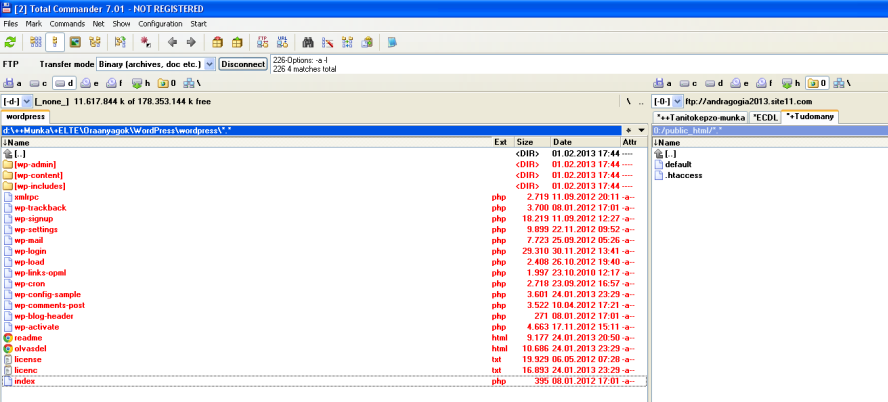Click the select-by-star toolbar icon
Viewport: 888px width, 402px height.
point(146,42)
